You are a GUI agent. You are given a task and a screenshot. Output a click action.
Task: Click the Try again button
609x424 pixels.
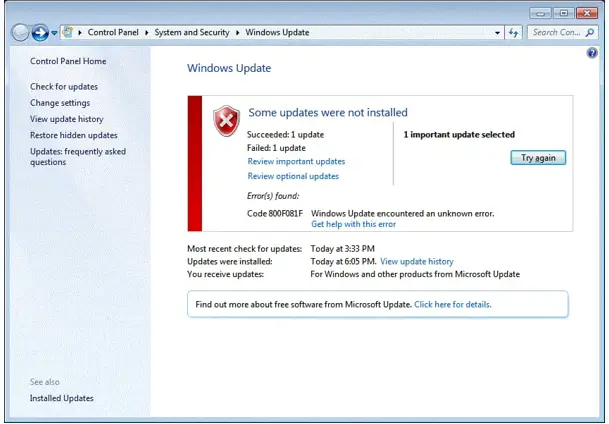(x=538, y=158)
